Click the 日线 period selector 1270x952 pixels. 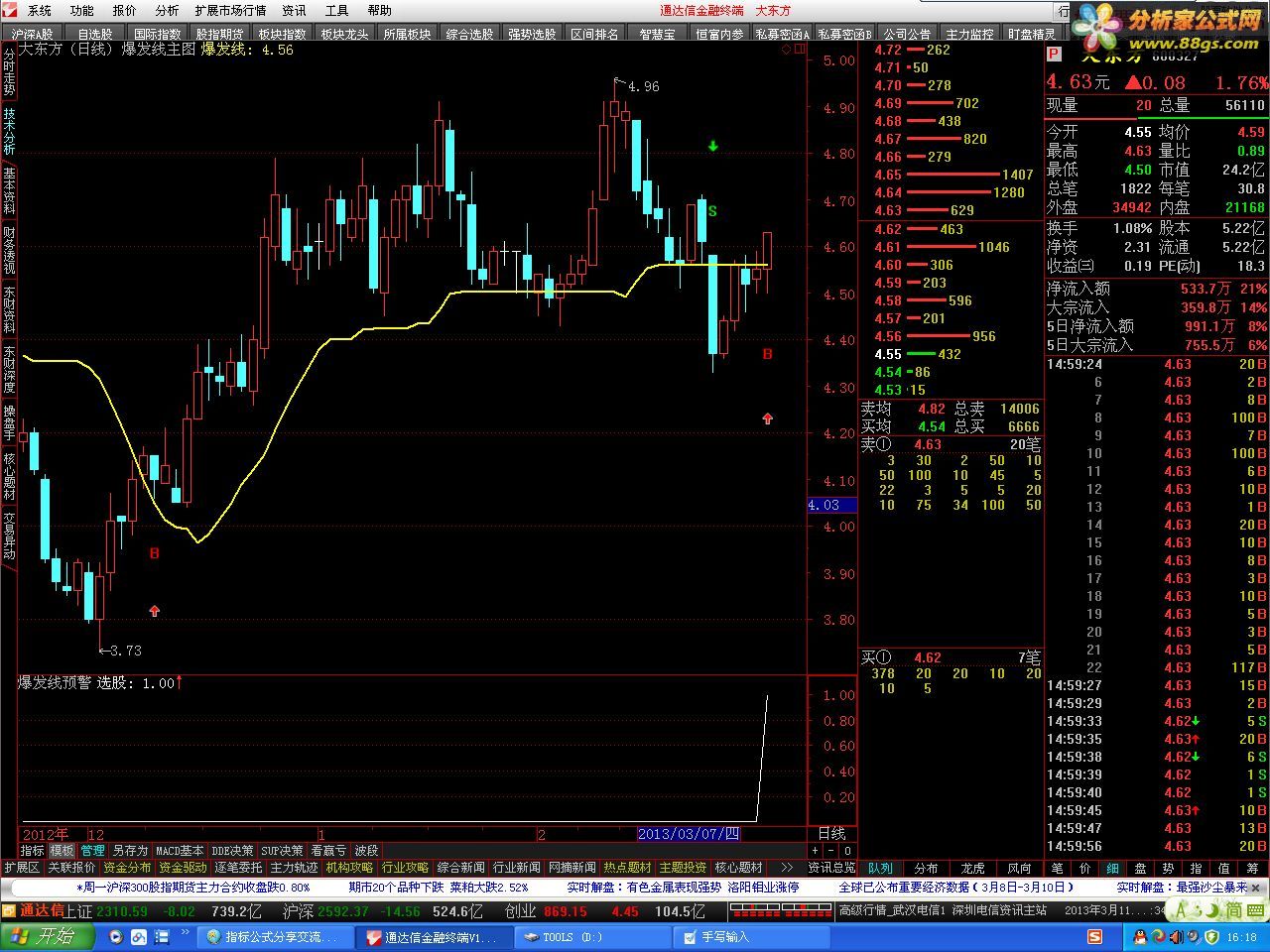[831, 834]
